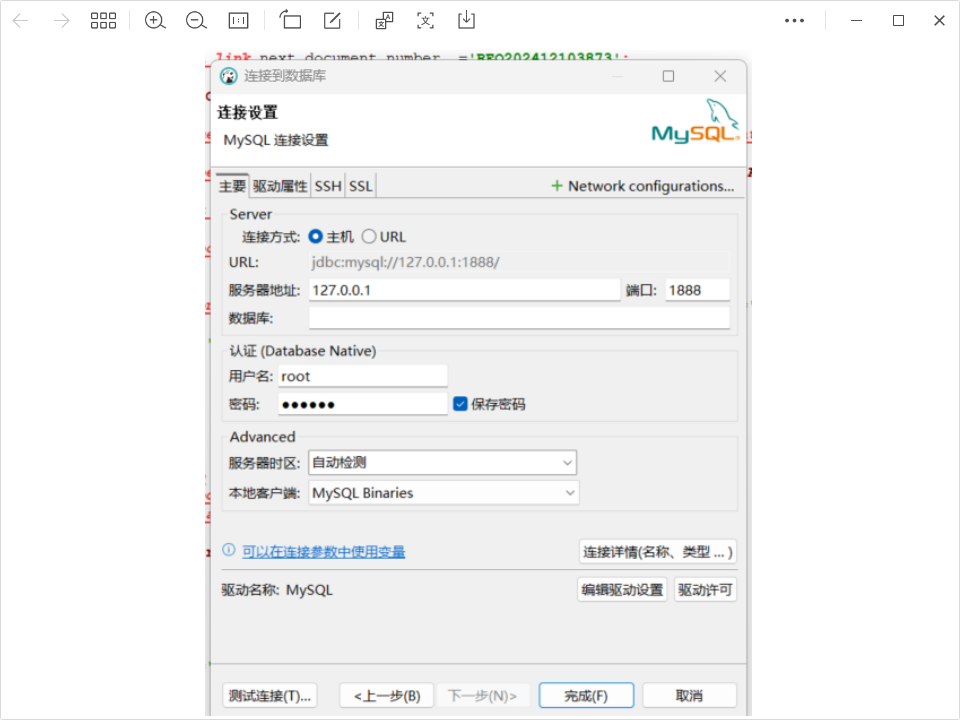Click the 密码 password field
Image resolution: width=960 pixels, height=720 pixels.
[x=362, y=404]
